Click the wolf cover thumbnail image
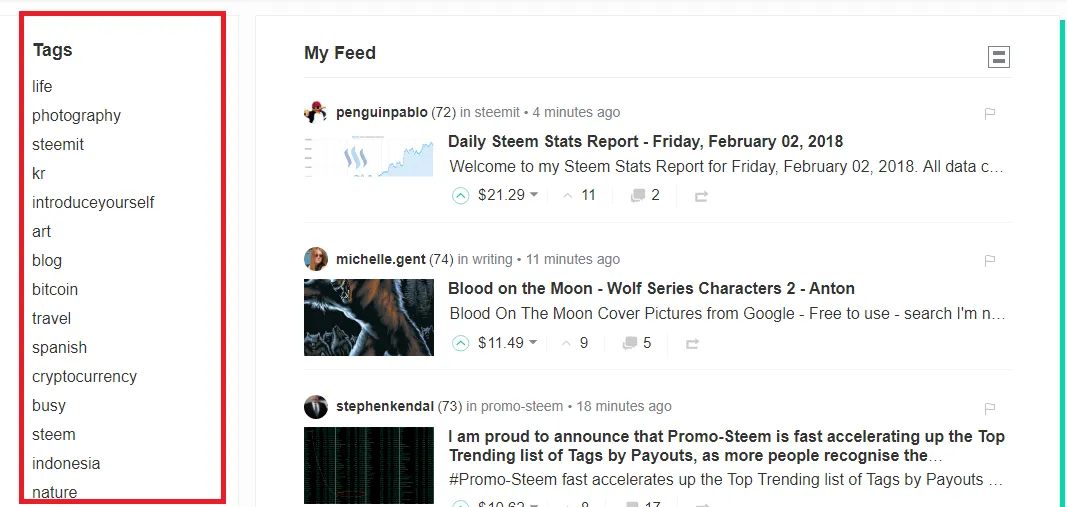 369,317
